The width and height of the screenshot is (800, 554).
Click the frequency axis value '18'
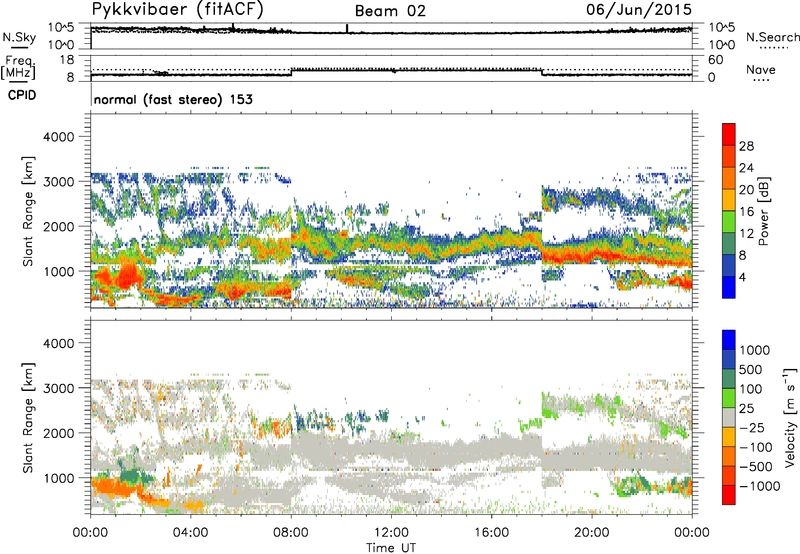click(x=66, y=60)
